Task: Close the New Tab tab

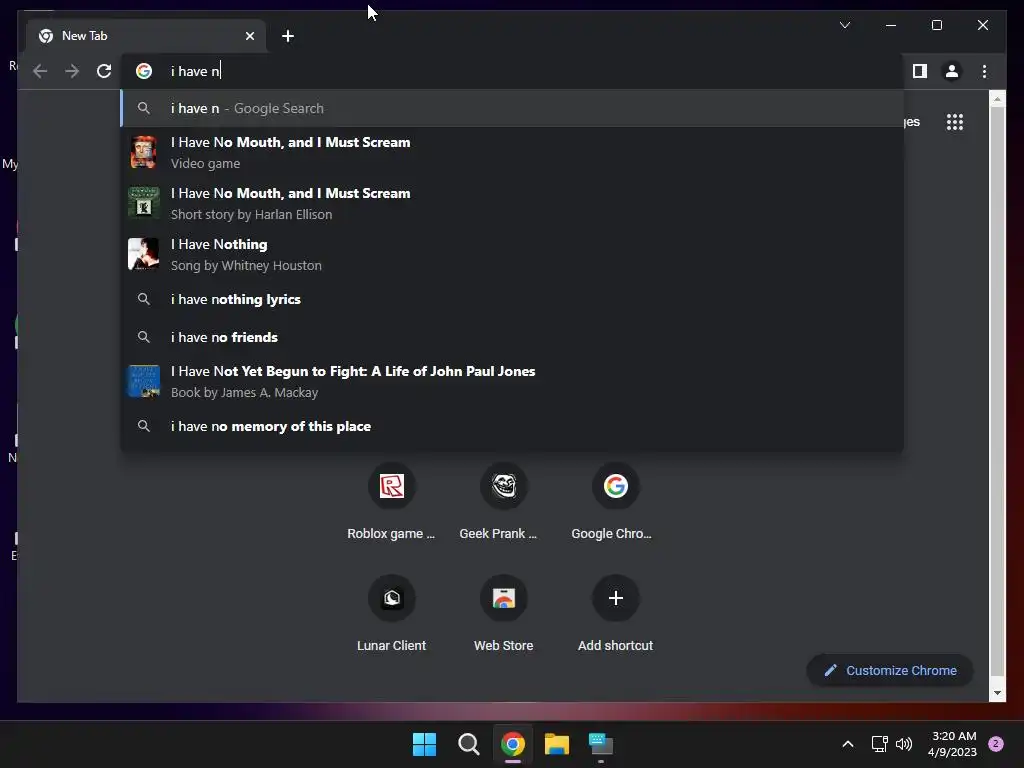Action: (249, 36)
